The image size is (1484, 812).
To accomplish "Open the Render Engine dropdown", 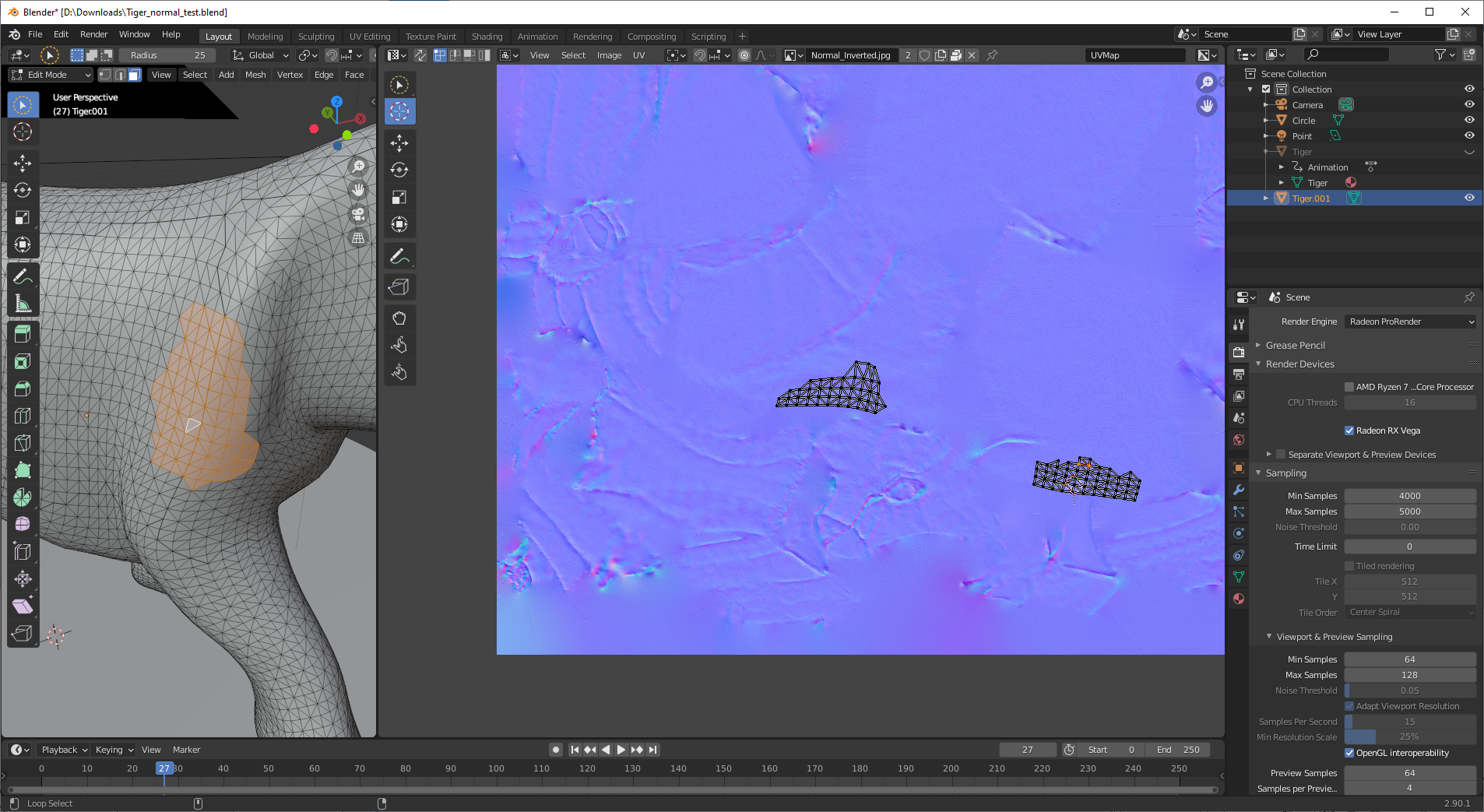I will point(1409,321).
